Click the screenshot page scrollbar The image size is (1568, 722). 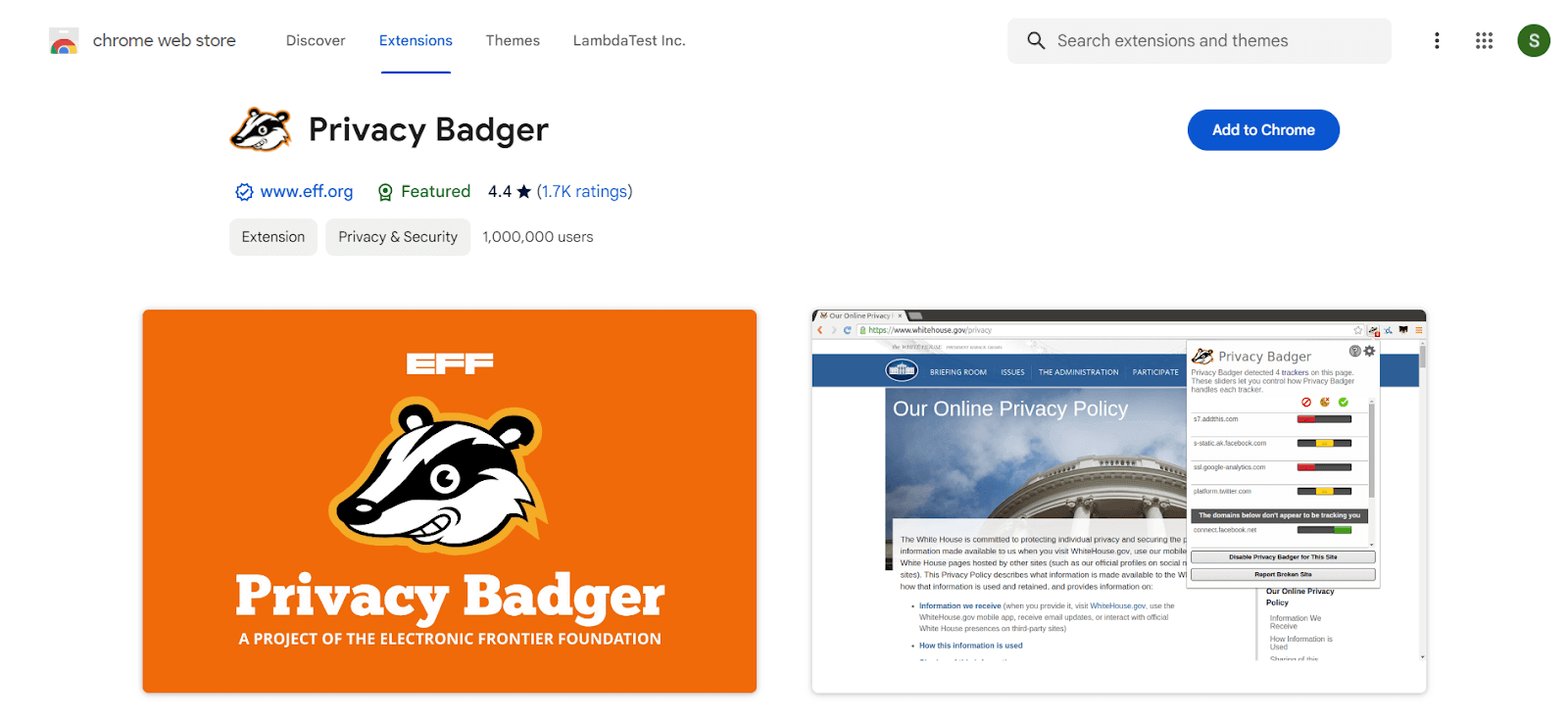(1422, 500)
